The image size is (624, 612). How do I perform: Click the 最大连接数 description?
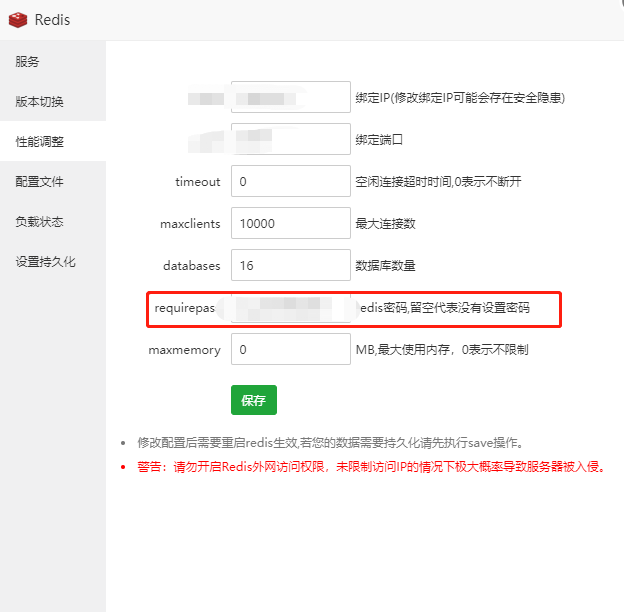point(385,224)
